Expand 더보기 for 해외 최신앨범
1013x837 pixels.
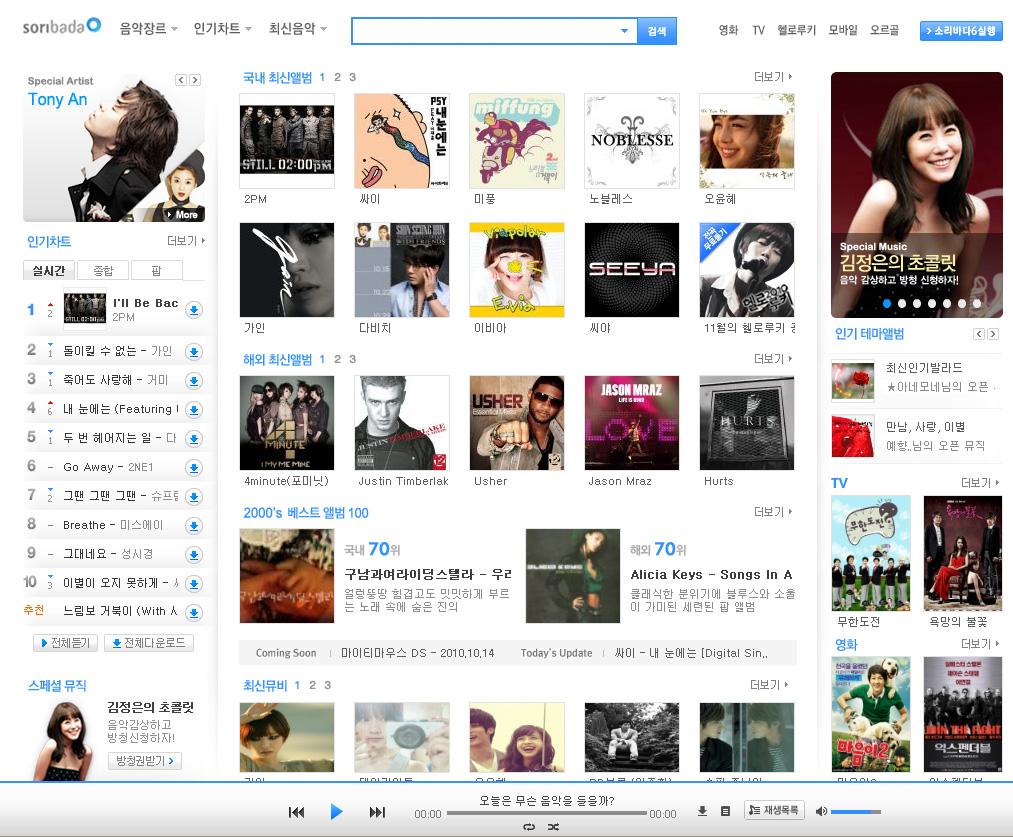pyautogui.click(x=773, y=358)
